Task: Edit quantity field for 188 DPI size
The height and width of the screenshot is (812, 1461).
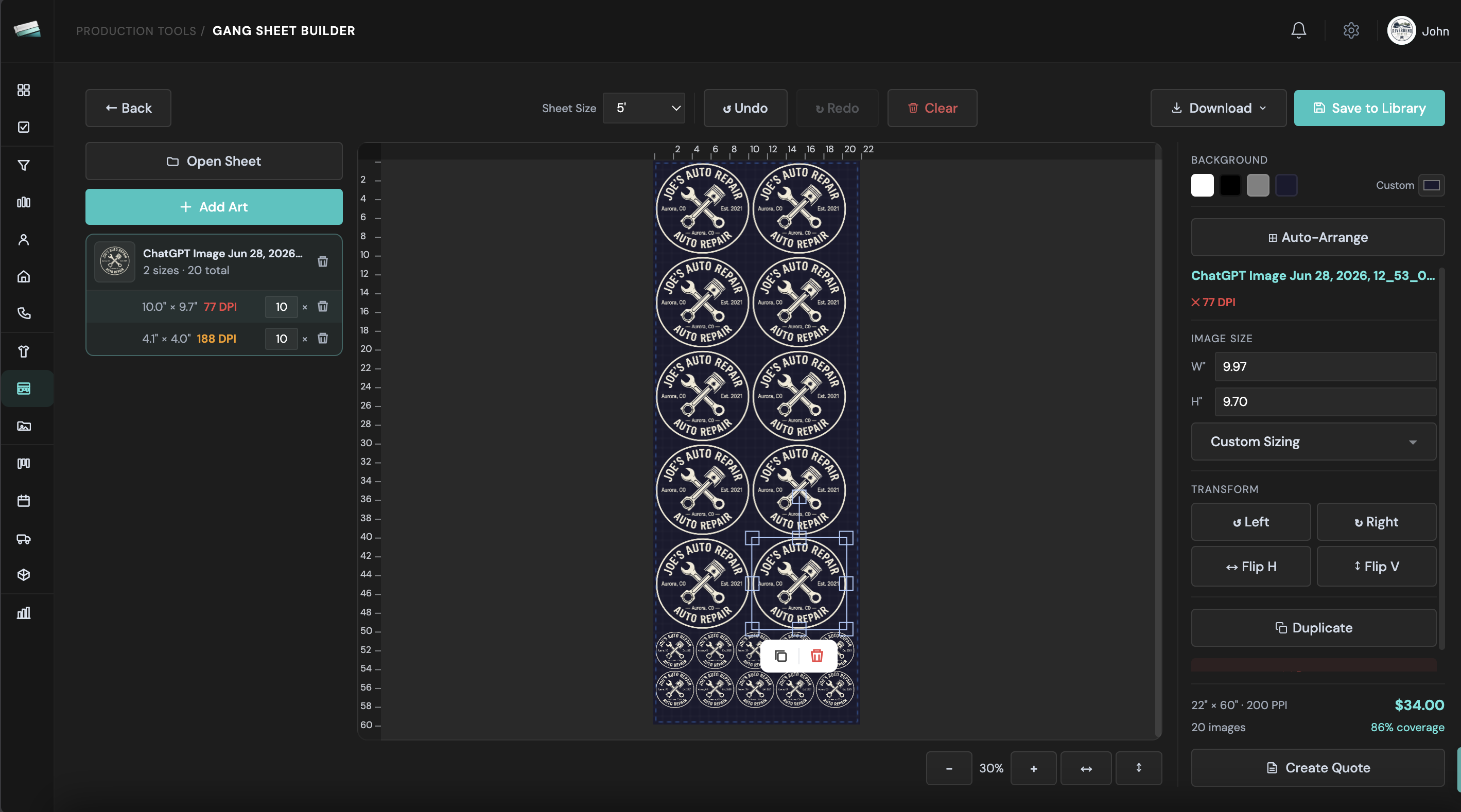Action: click(281, 339)
